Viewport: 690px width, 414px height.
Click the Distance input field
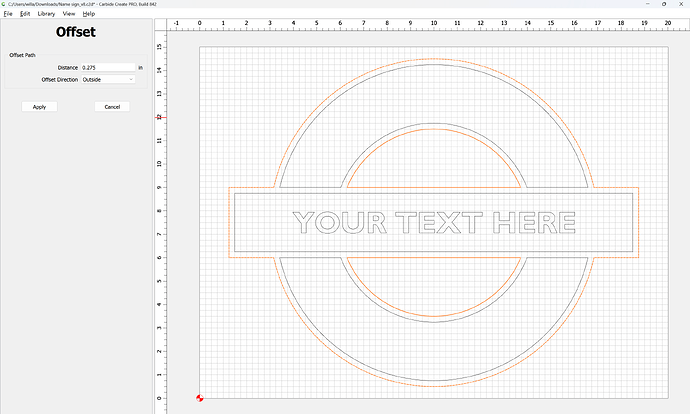107,67
